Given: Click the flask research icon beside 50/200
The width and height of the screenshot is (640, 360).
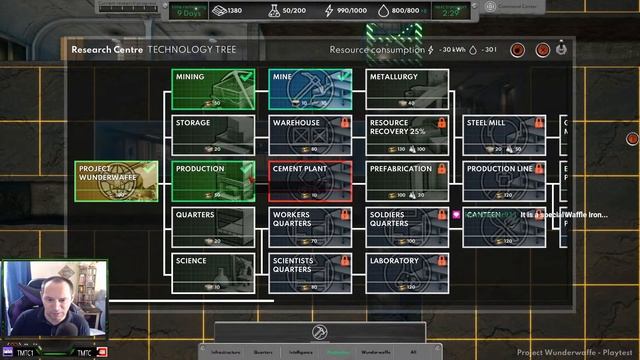Looking at the screenshot, I should 274,11.
